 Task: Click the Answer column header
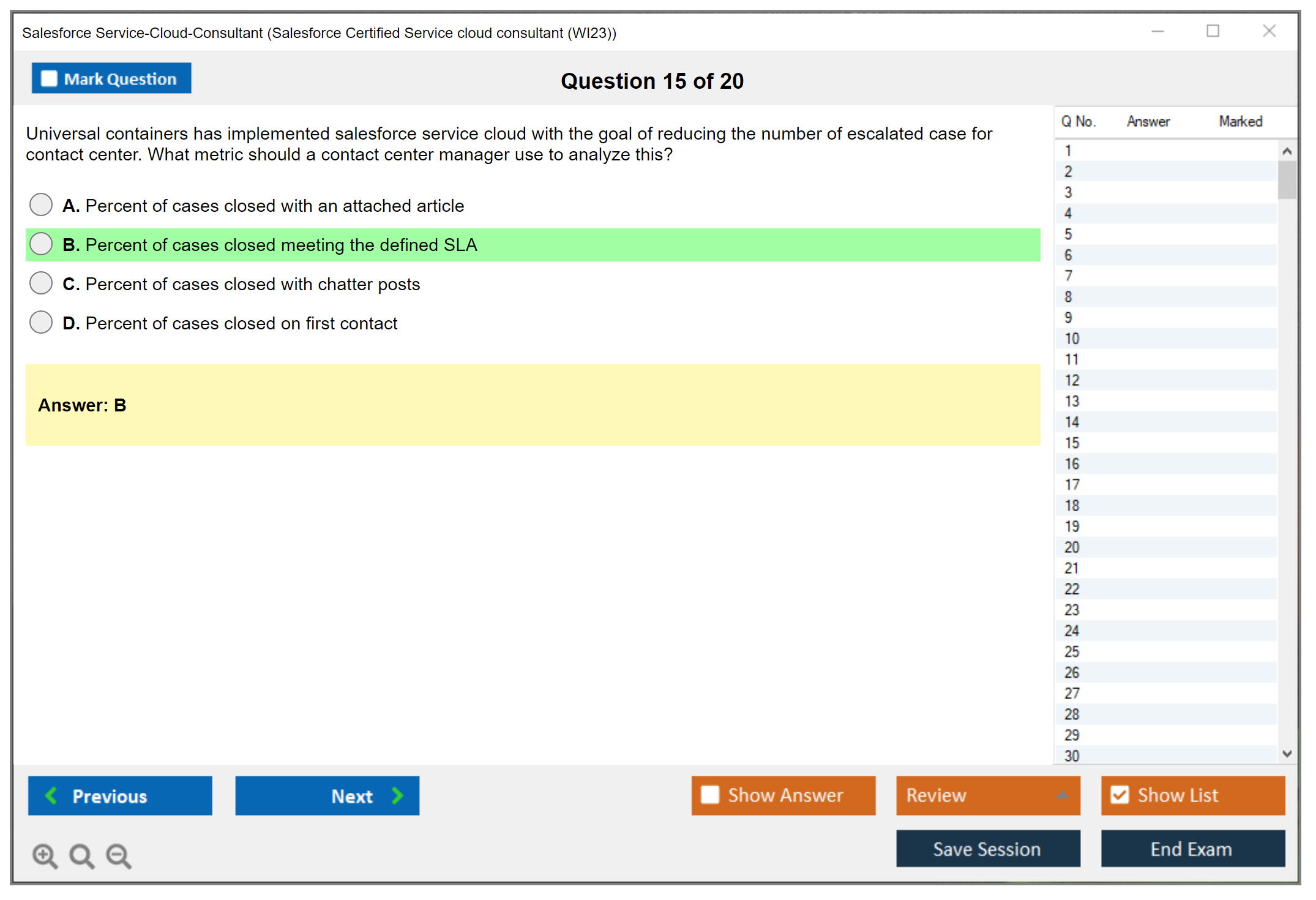point(1148,122)
